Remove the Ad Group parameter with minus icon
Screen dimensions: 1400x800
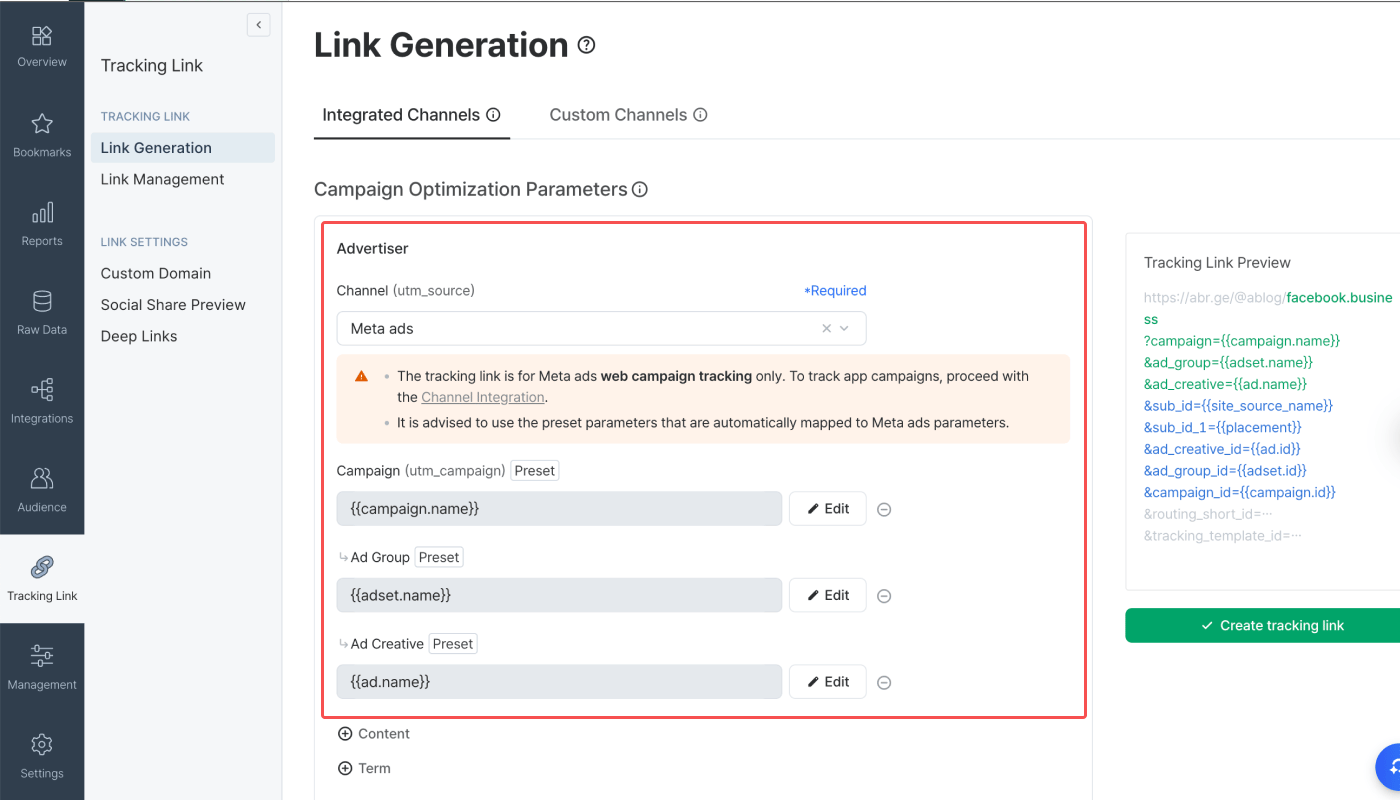[884, 596]
